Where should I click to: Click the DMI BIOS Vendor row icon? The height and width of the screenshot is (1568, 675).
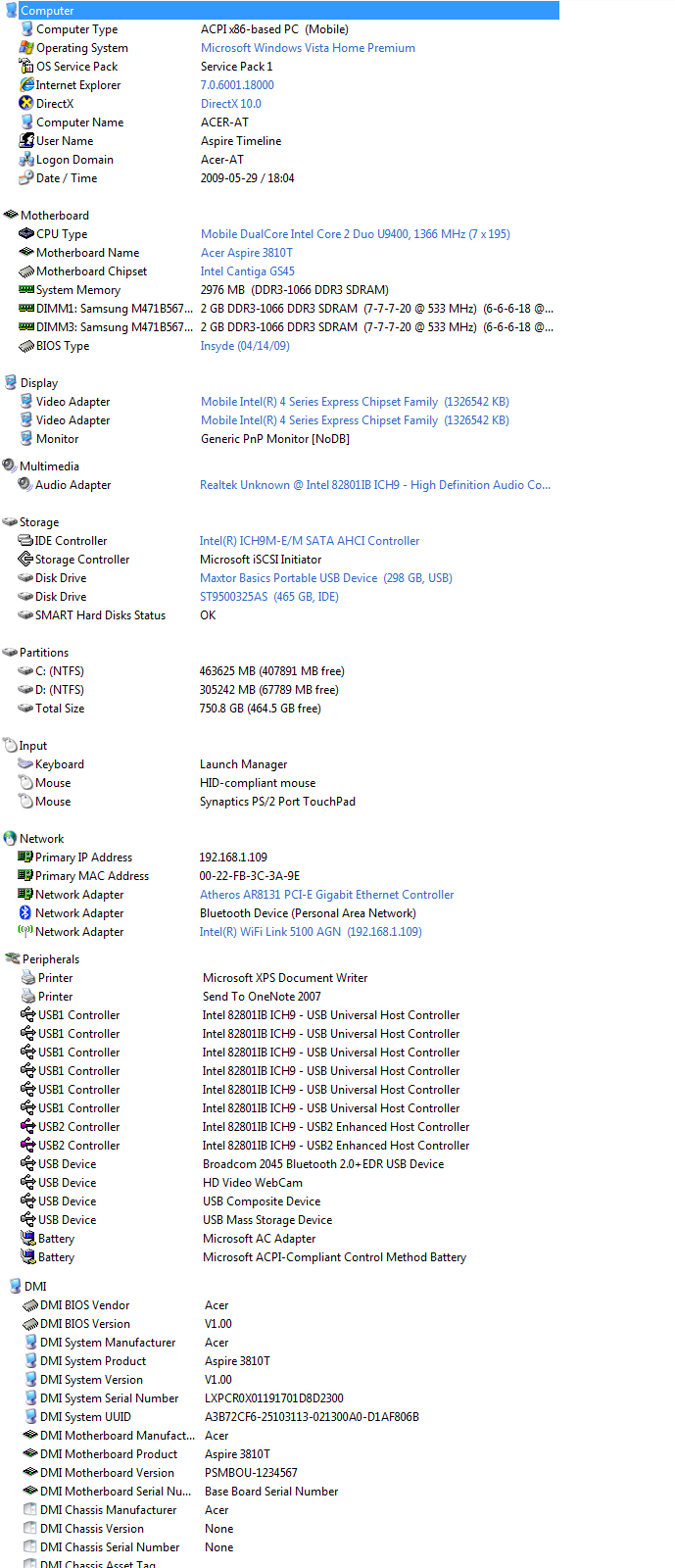(x=30, y=1305)
